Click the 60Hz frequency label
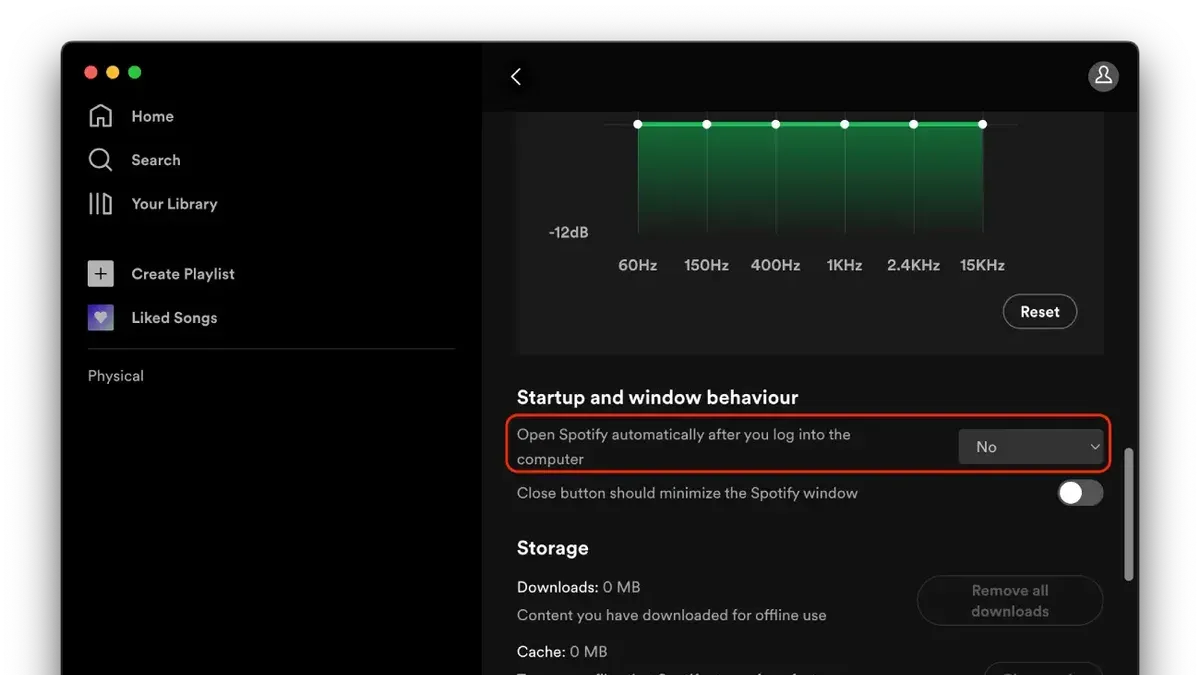The width and height of the screenshot is (1200, 675). point(638,265)
